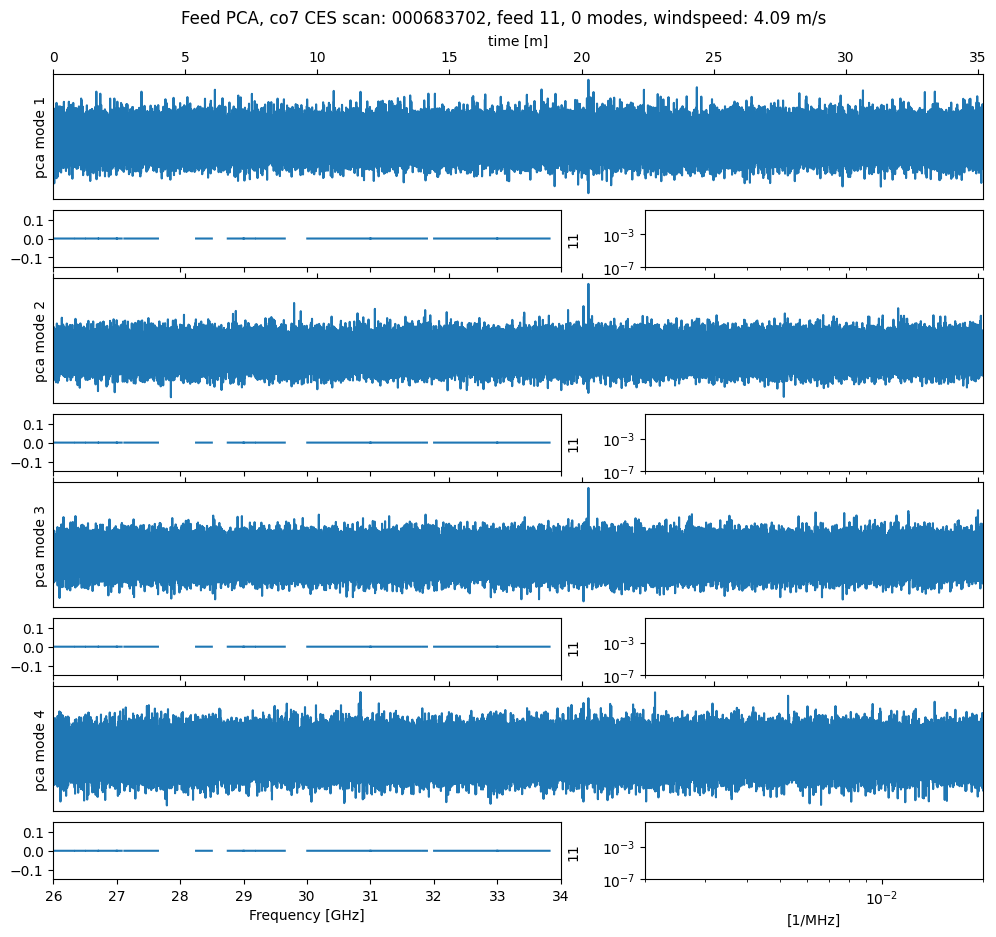This screenshot has width=996, height=937.
Task: Click the '10⁻²' tick label at bottom right
Action: coord(880,897)
